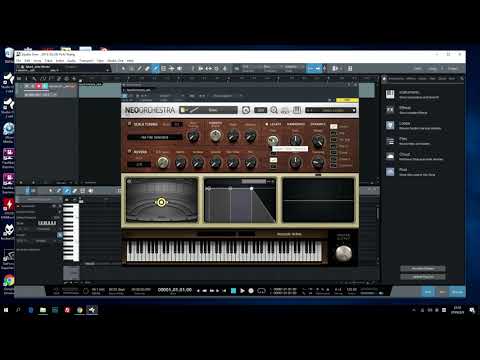Select the Eraser tool in the music editor toolbar

(x=75, y=191)
